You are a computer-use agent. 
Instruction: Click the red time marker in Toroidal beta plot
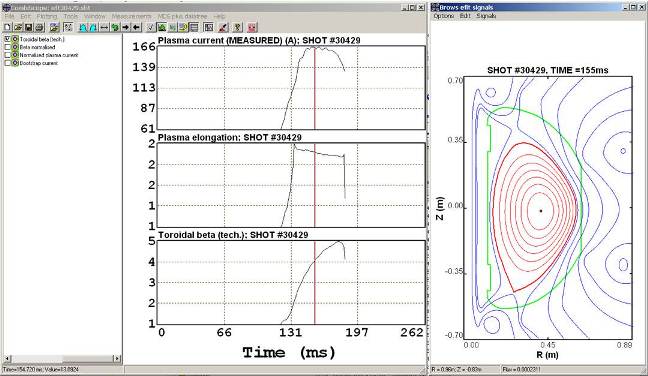(x=314, y=282)
